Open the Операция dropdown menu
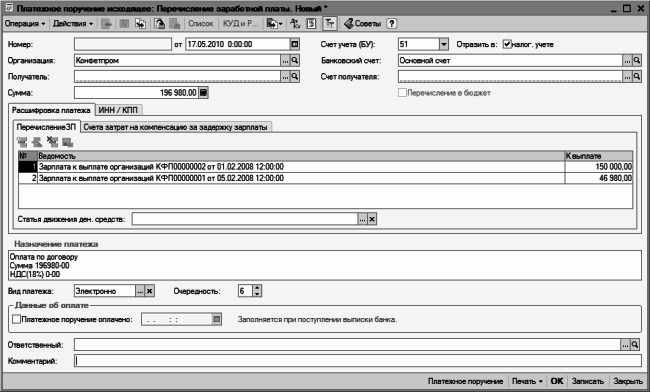The width and height of the screenshot is (650, 392). point(25,24)
